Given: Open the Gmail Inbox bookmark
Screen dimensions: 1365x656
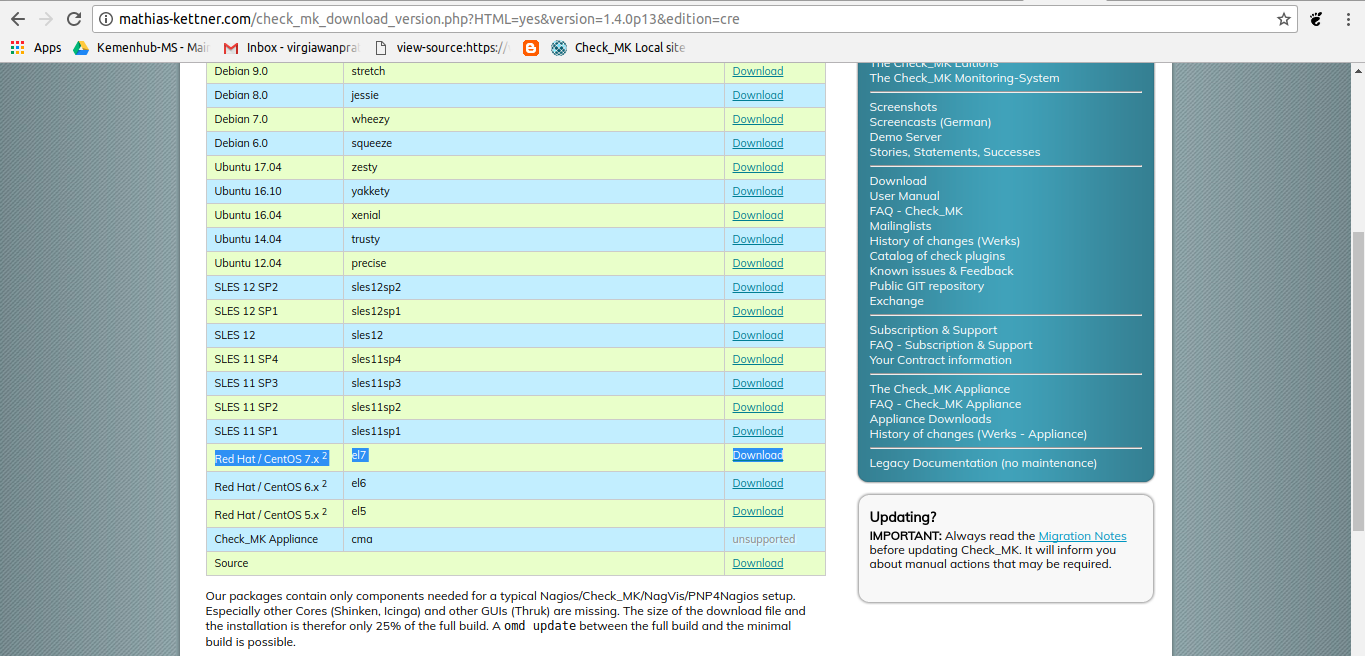Looking at the screenshot, I should [x=289, y=47].
